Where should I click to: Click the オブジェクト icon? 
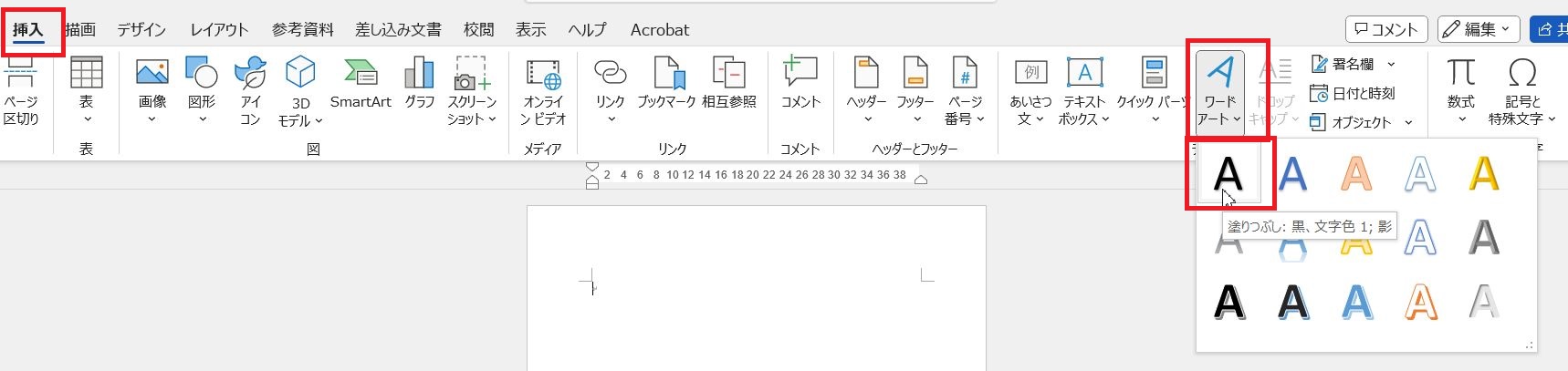(x=1318, y=121)
